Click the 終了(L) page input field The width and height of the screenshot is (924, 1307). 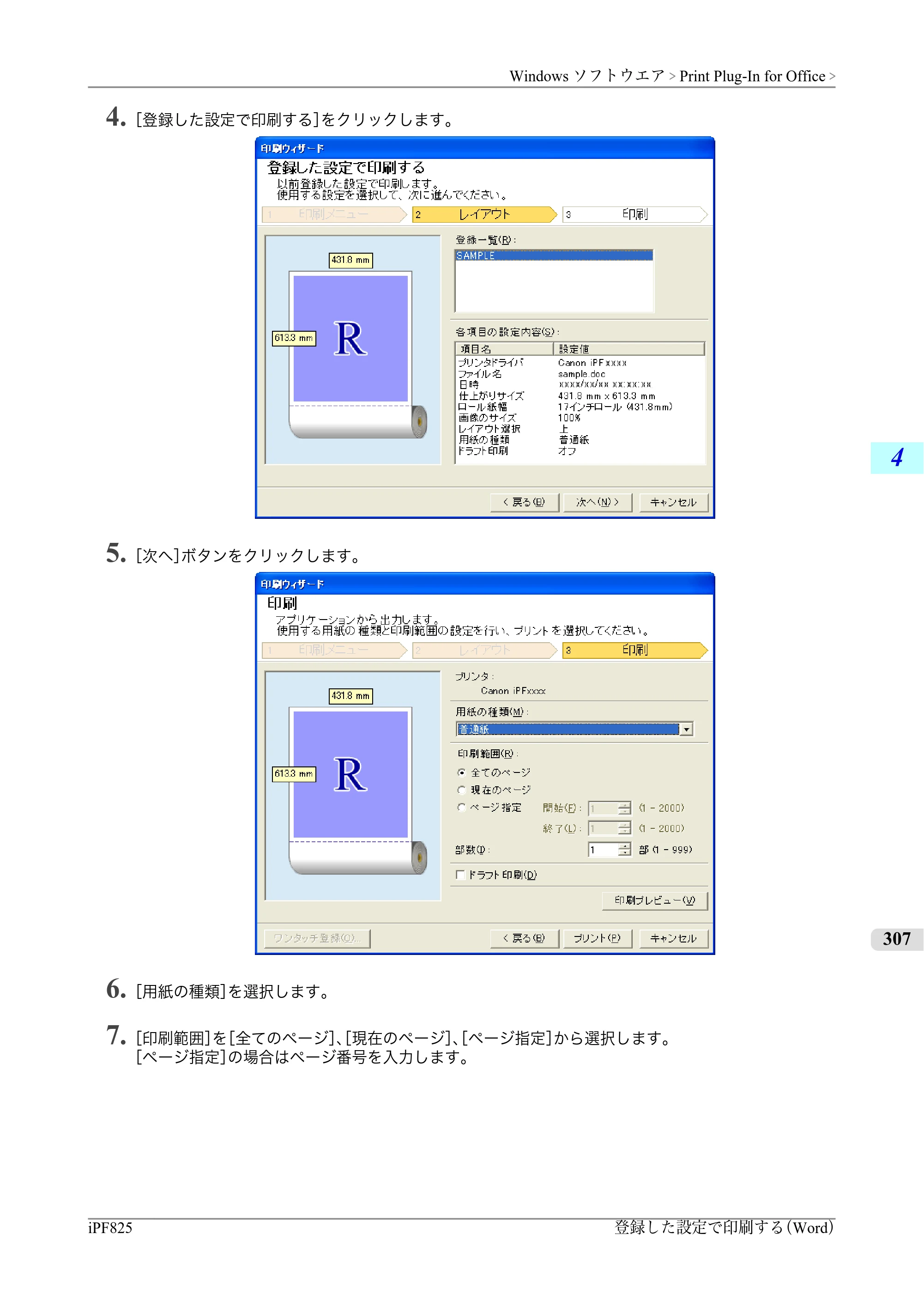603,828
